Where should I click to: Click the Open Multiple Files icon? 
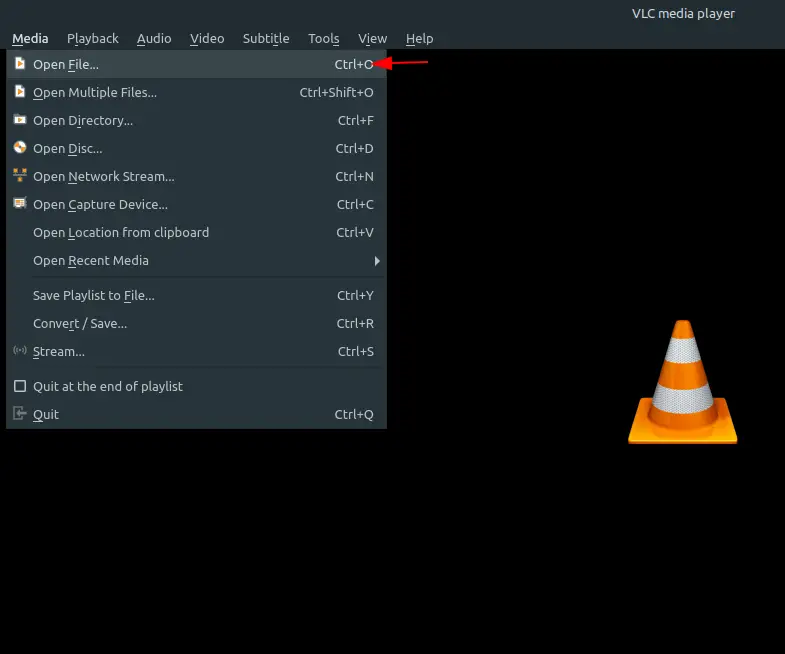[20, 92]
